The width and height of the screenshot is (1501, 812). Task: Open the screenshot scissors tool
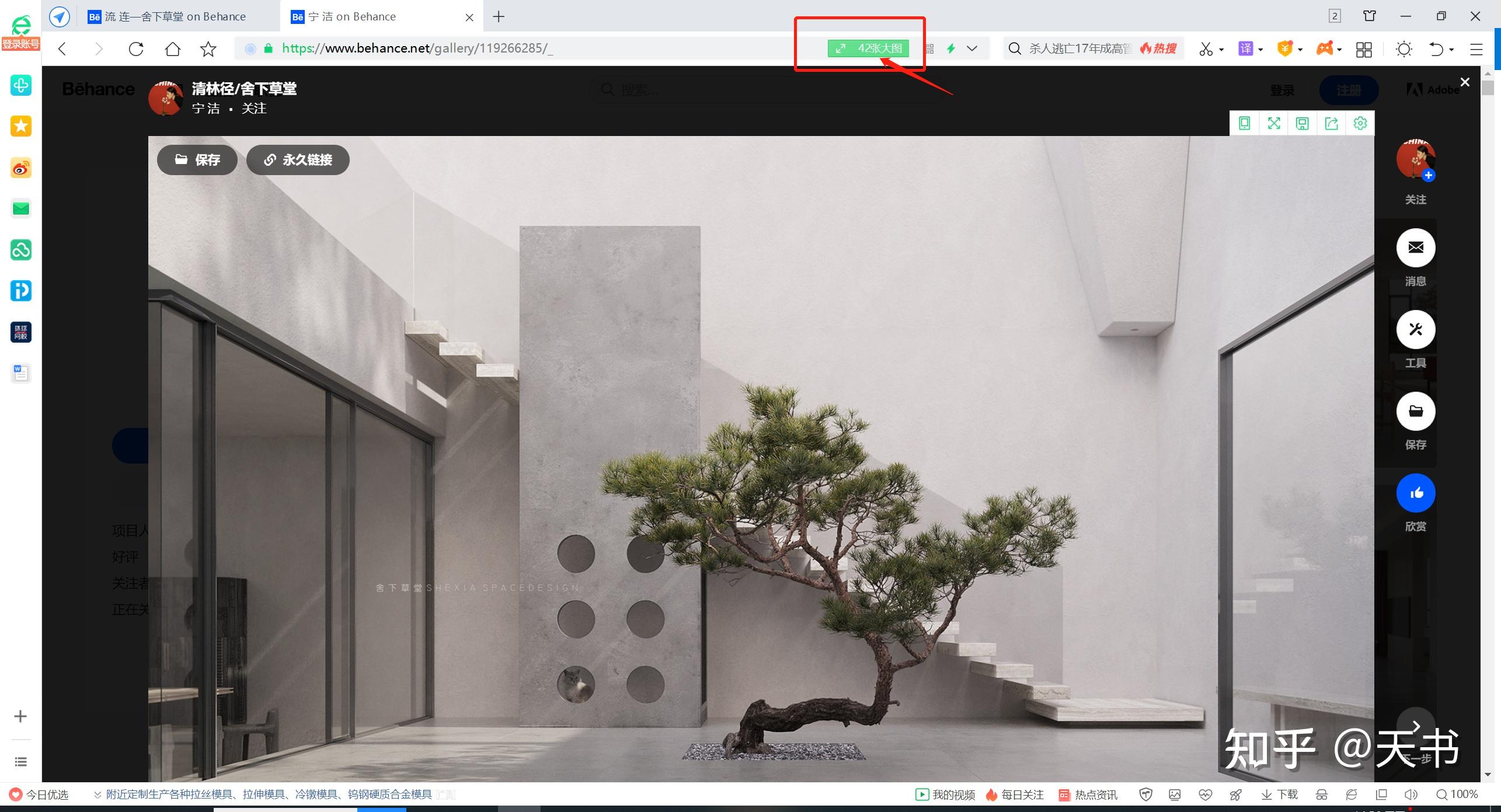(x=1206, y=49)
